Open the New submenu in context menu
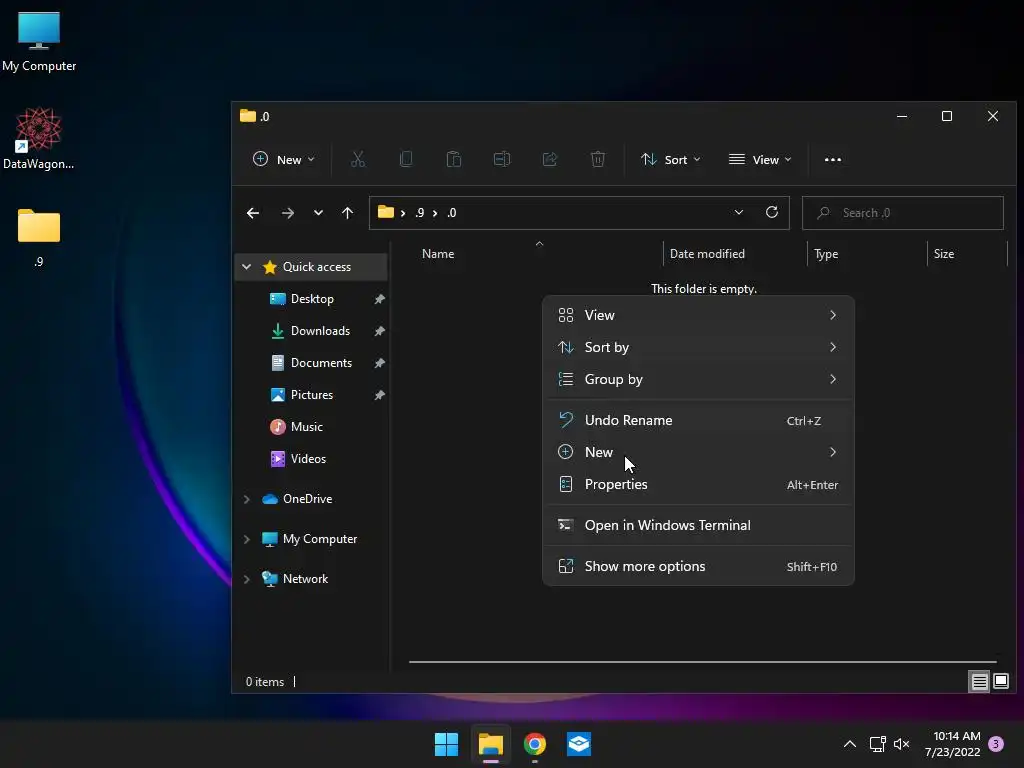This screenshot has height=768, width=1024. (x=698, y=452)
